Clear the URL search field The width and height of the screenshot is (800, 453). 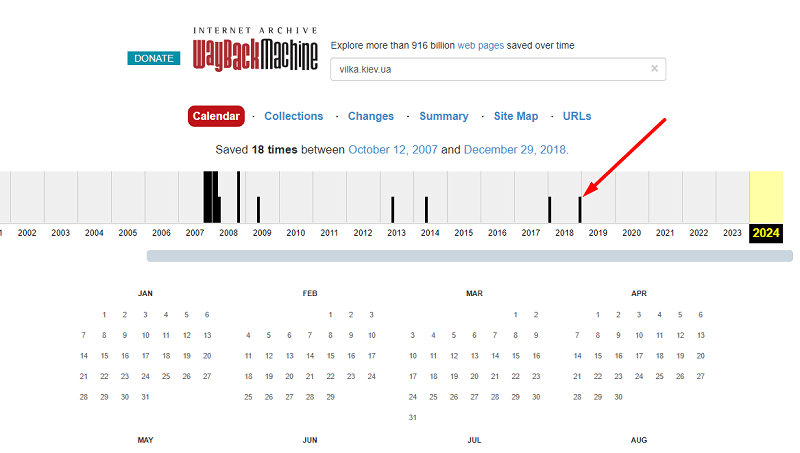tap(654, 68)
